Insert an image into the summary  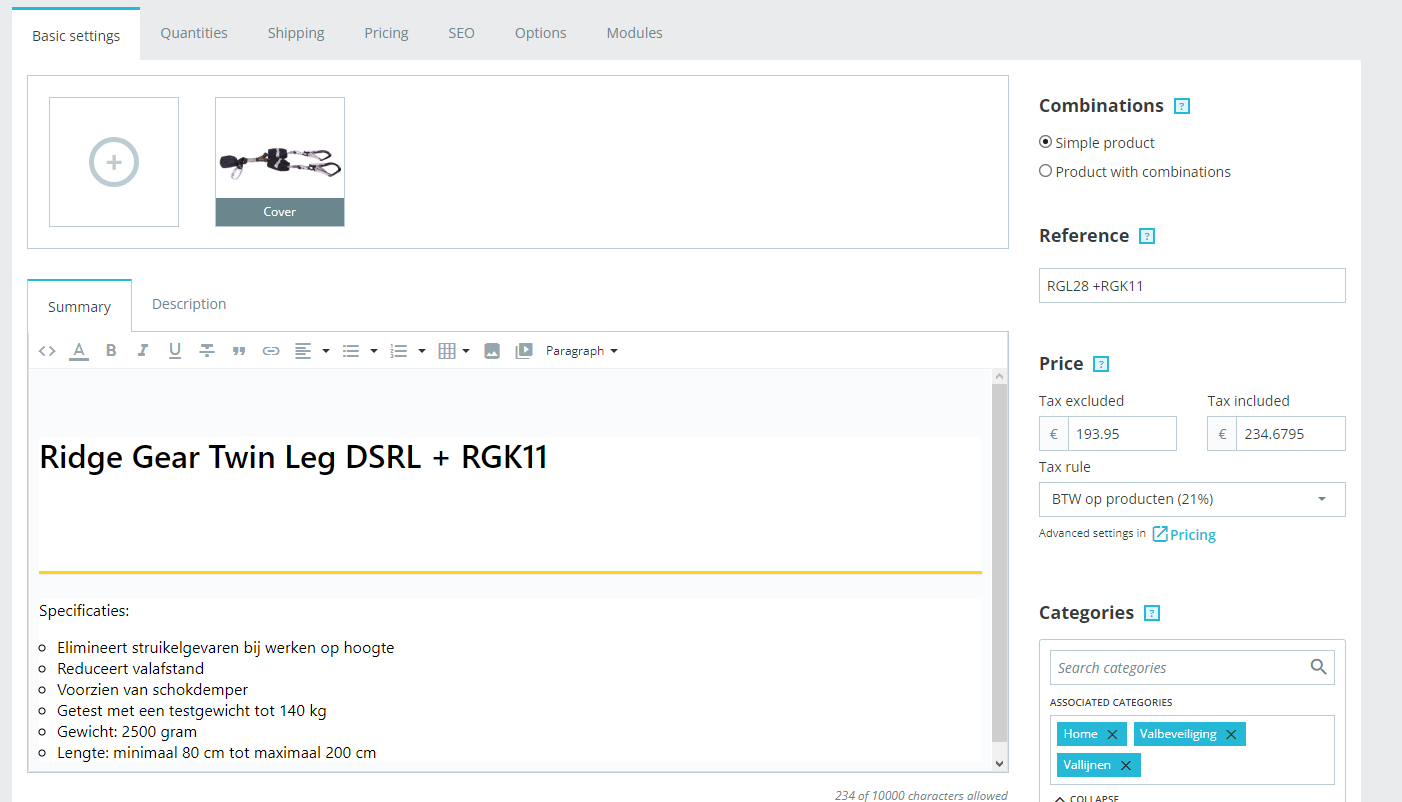click(x=492, y=351)
